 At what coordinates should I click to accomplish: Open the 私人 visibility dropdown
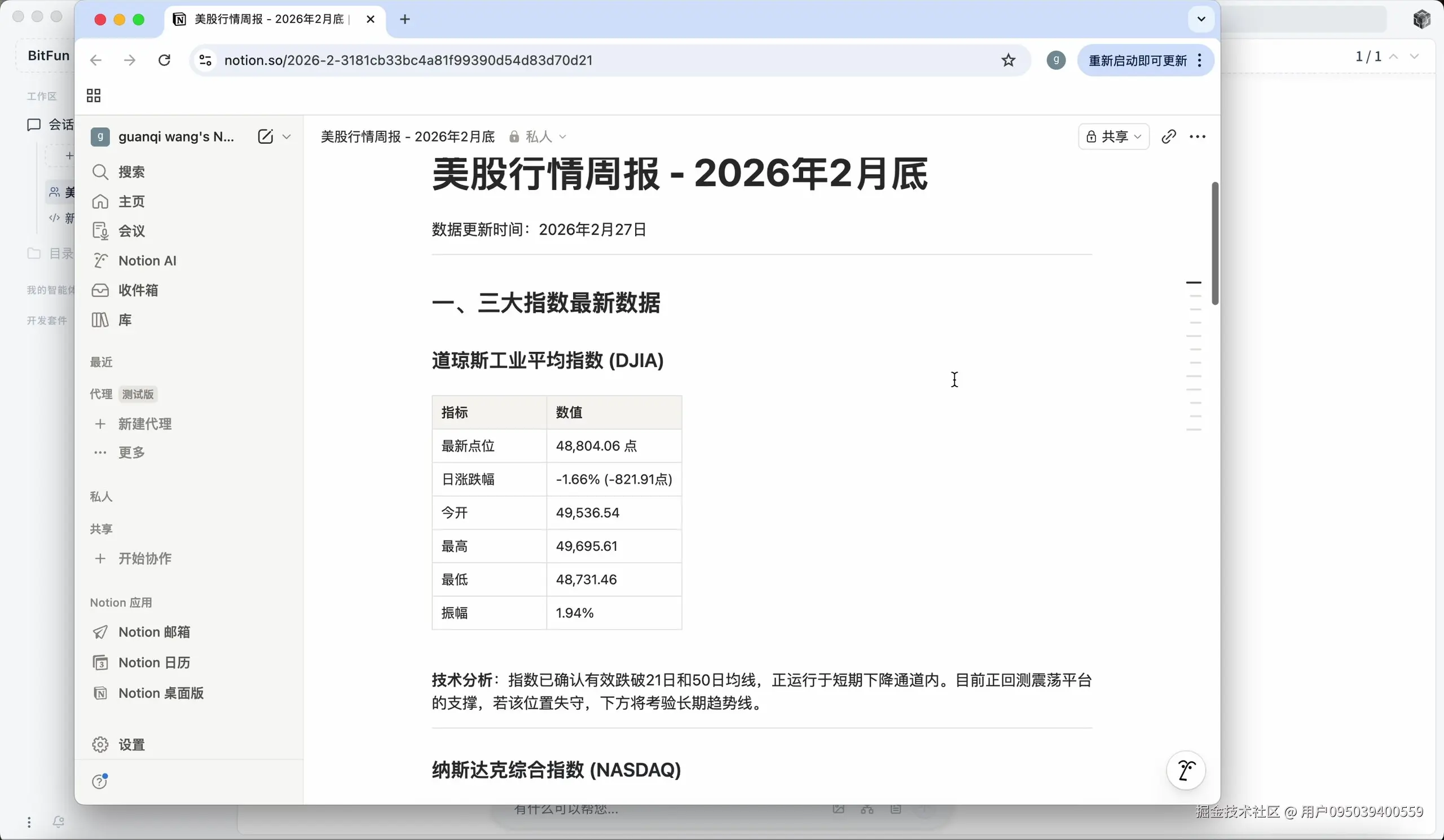pos(562,136)
